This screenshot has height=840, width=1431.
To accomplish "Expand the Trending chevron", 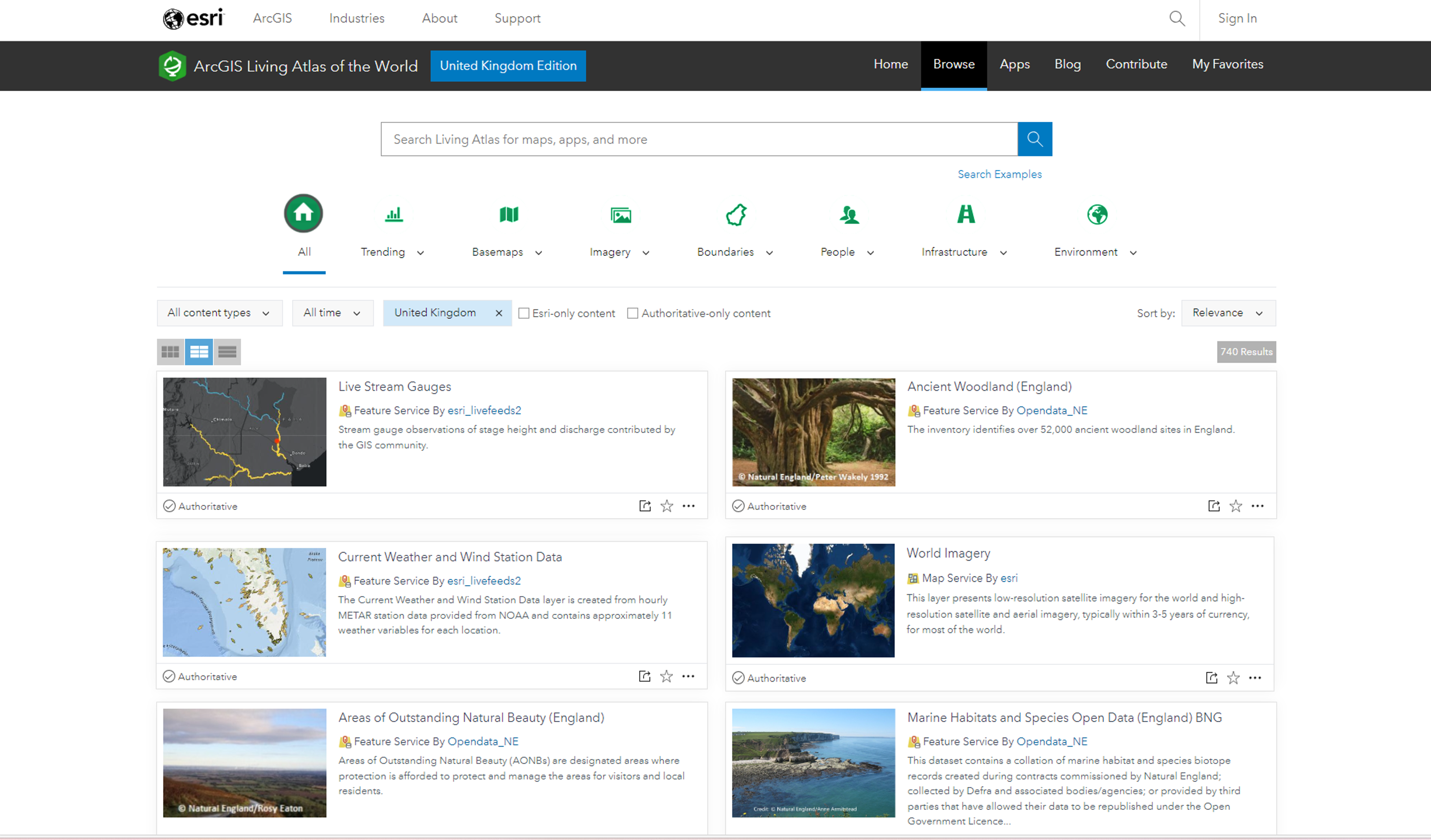I will [420, 253].
